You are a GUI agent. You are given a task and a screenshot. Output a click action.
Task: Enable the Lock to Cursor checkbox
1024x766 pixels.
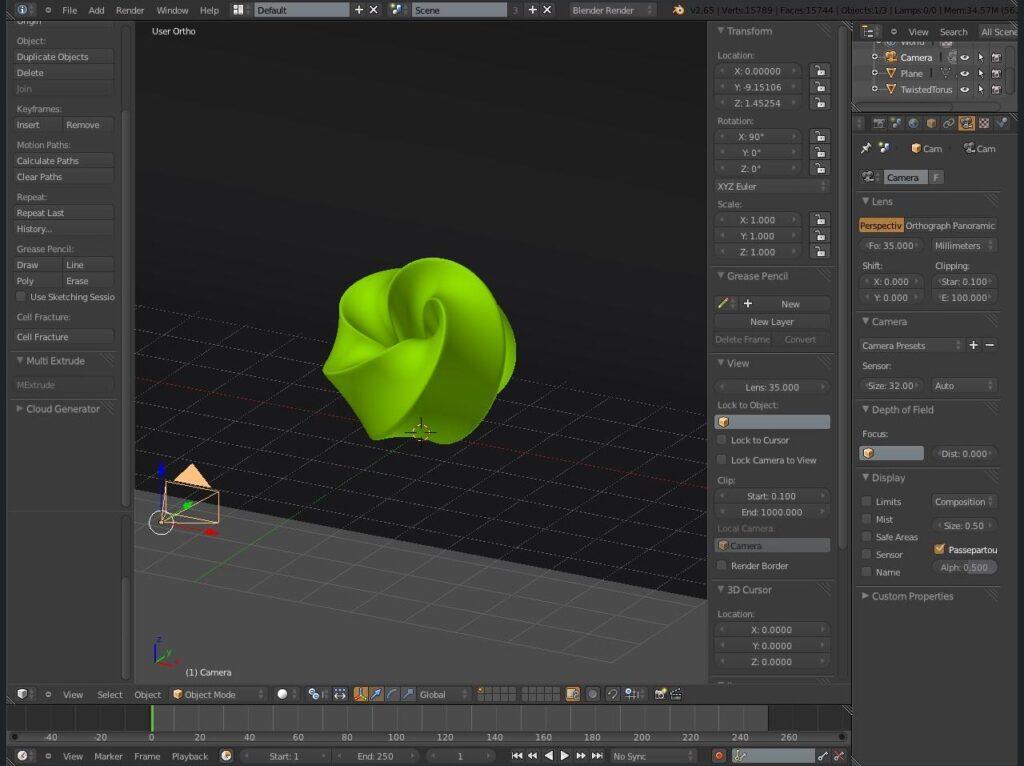pyautogui.click(x=722, y=440)
